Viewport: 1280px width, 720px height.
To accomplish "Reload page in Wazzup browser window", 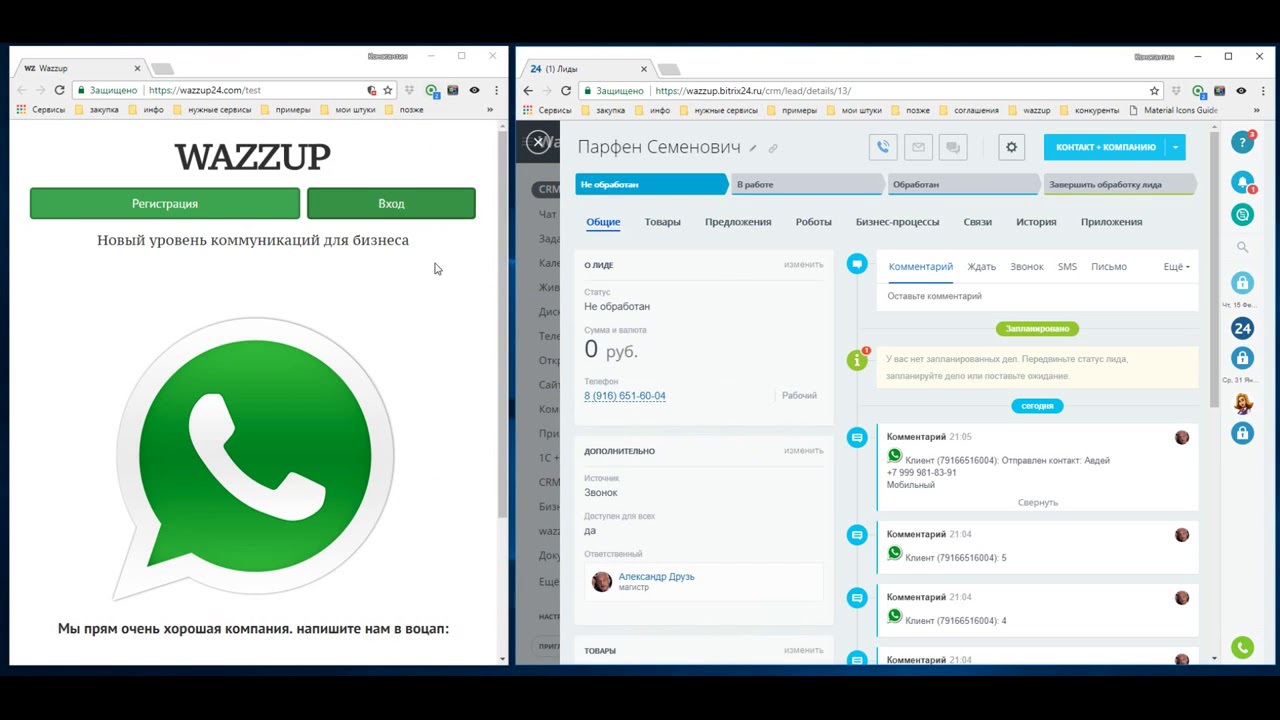I will click(x=59, y=90).
